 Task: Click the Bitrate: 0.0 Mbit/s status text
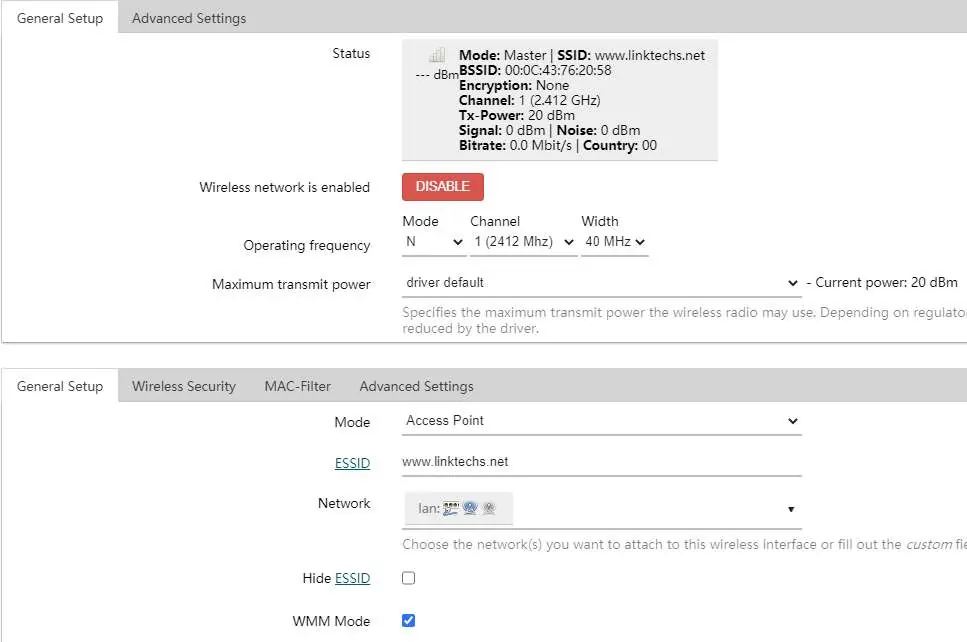515,146
